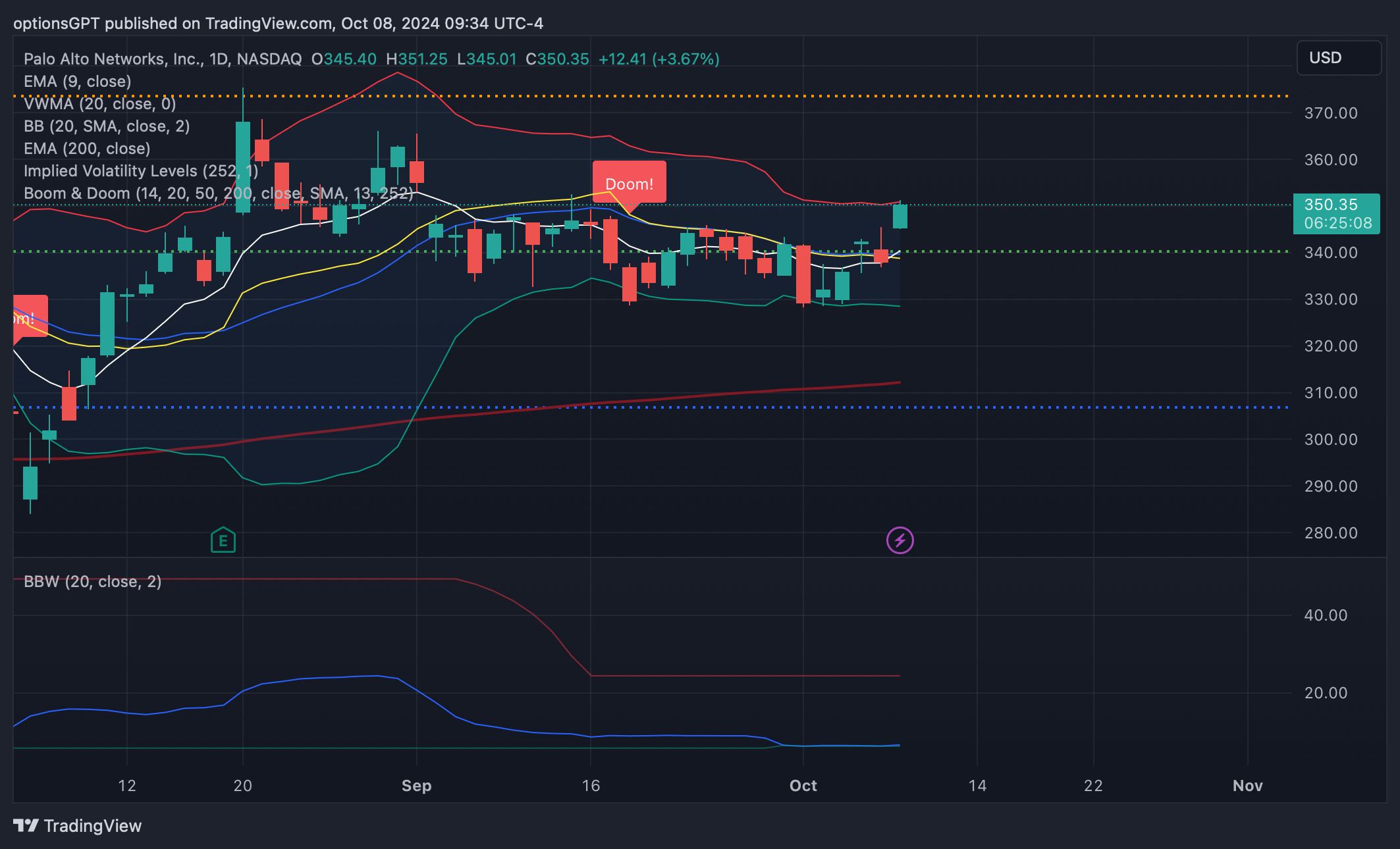Click the 20 date axis label
This screenshot has width=1400, height=849.
[243, 786]
